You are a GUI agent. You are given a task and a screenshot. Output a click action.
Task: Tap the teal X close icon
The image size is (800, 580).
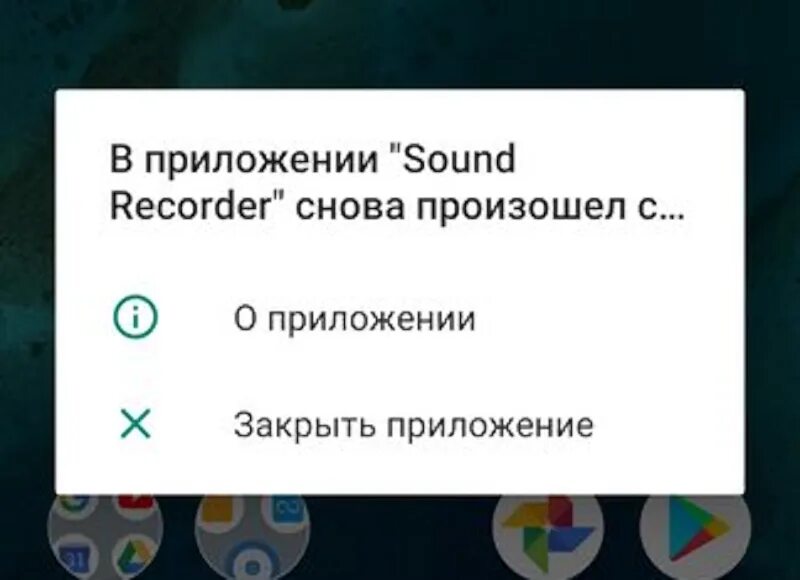coord(135,424)
